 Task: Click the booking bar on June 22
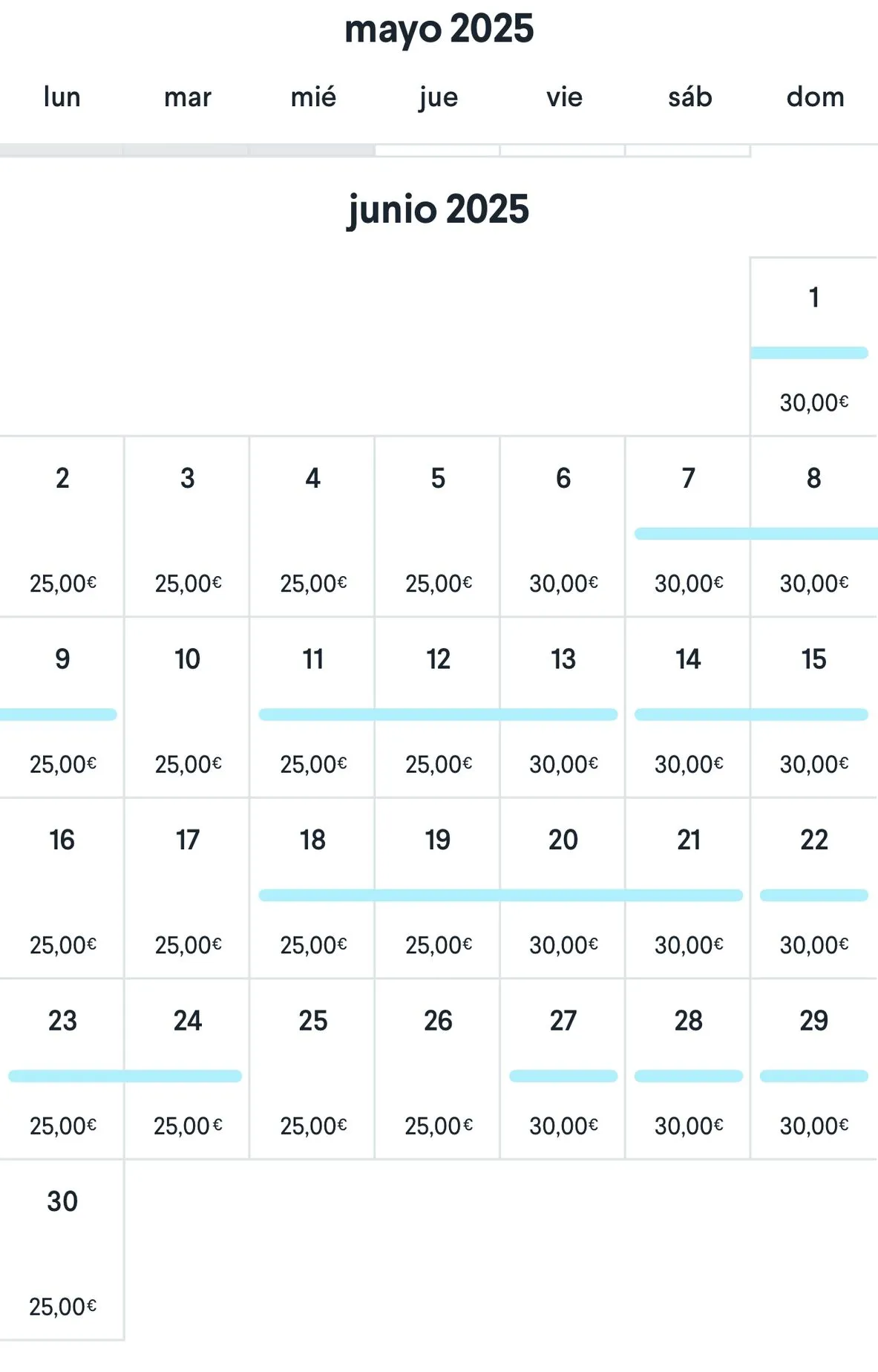813,895
